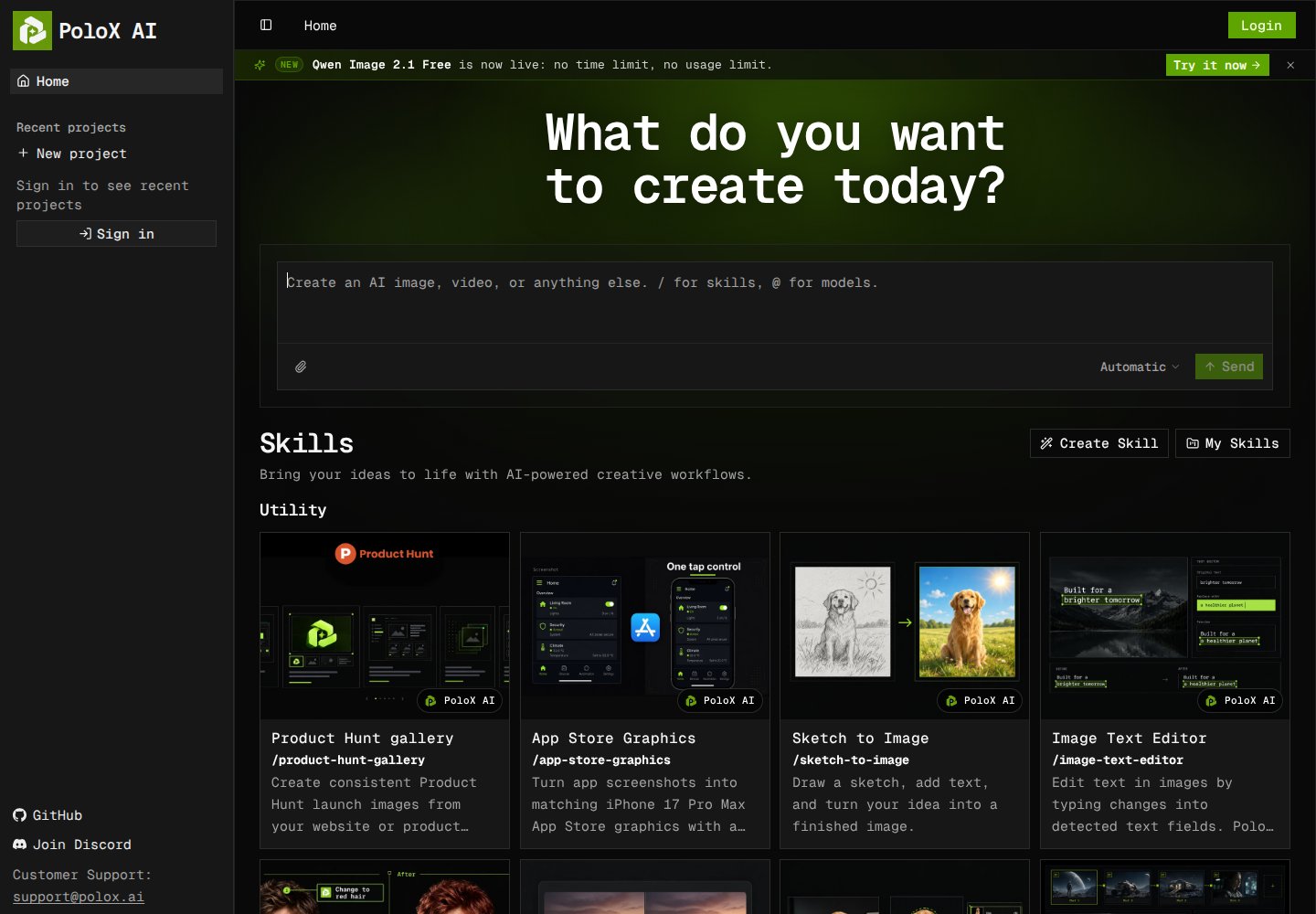This screenshot has width=1316, height=914.
Task: Open the Sketch to Image thumbnail
Action: coord(905,626)
